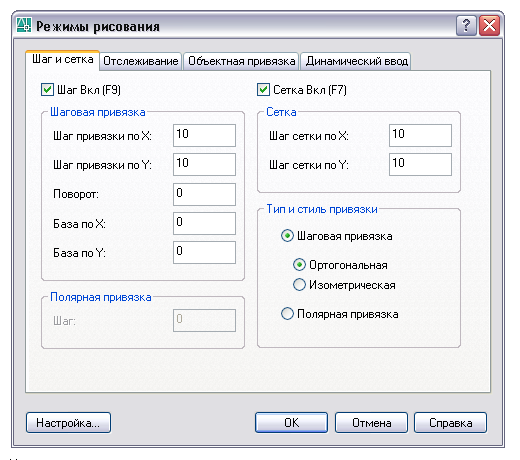Select the Шаговая привязка radio button
520x460 pixels.
pyautogui.click(x=287, y=236)
